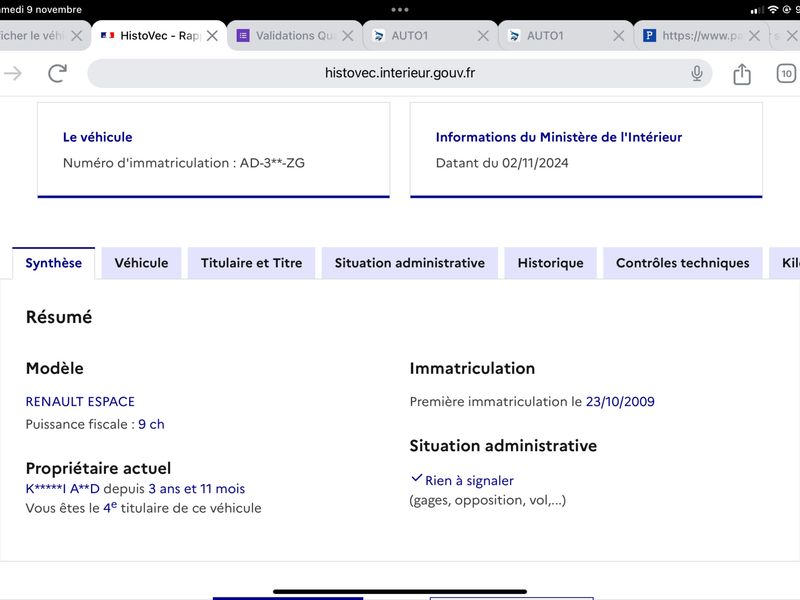Select the Synthèse tab
This screenshot has width=800, height=600.
click(x=54, y=263)
